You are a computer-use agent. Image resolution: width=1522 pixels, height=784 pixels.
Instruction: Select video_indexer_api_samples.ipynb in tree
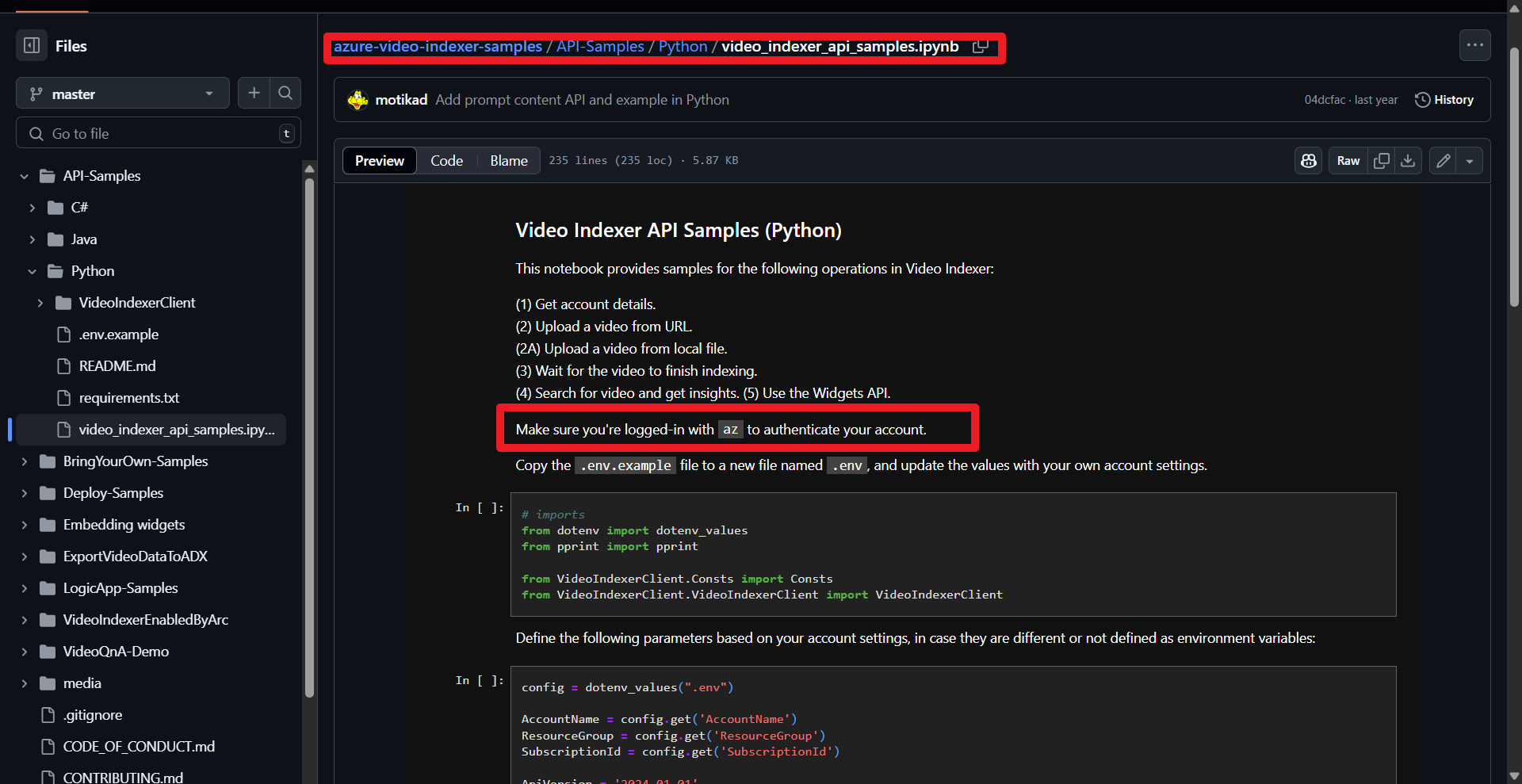click(151, 430)
